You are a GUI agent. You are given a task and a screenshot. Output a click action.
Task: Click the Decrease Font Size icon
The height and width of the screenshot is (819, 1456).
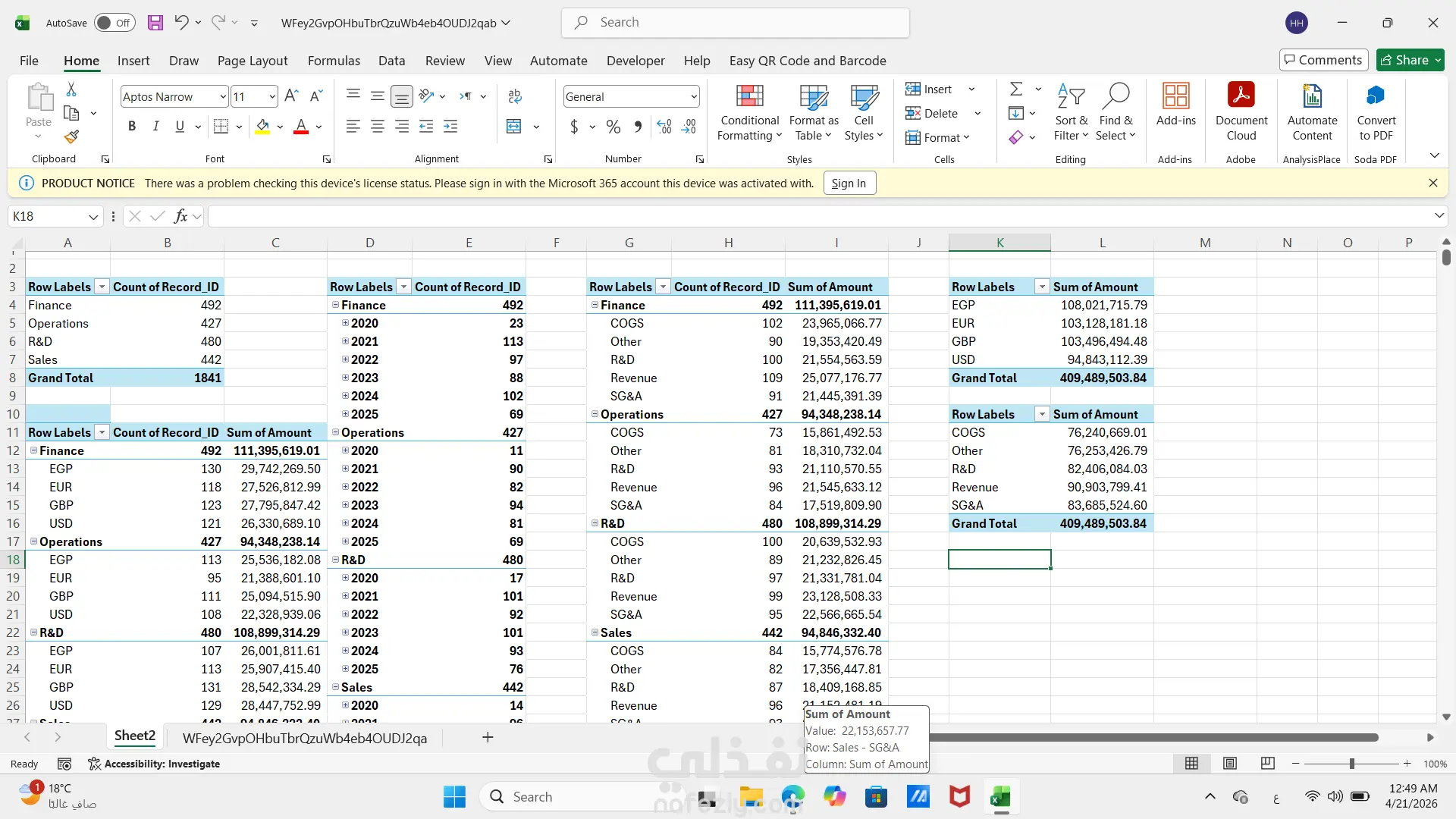click(x=317, y=96)
